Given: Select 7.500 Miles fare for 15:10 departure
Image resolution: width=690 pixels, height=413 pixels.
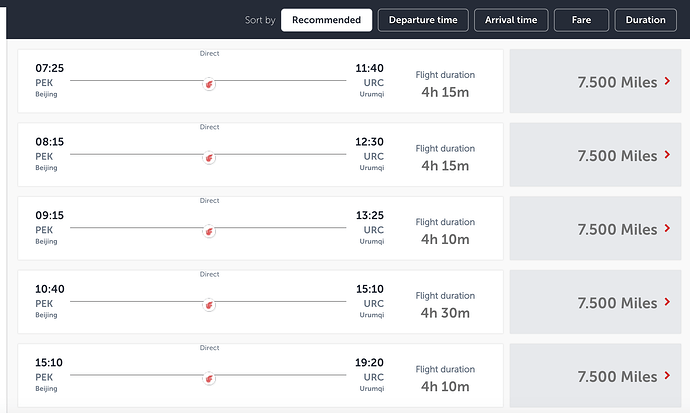Looking at the screenshot, I should (595, 375).
